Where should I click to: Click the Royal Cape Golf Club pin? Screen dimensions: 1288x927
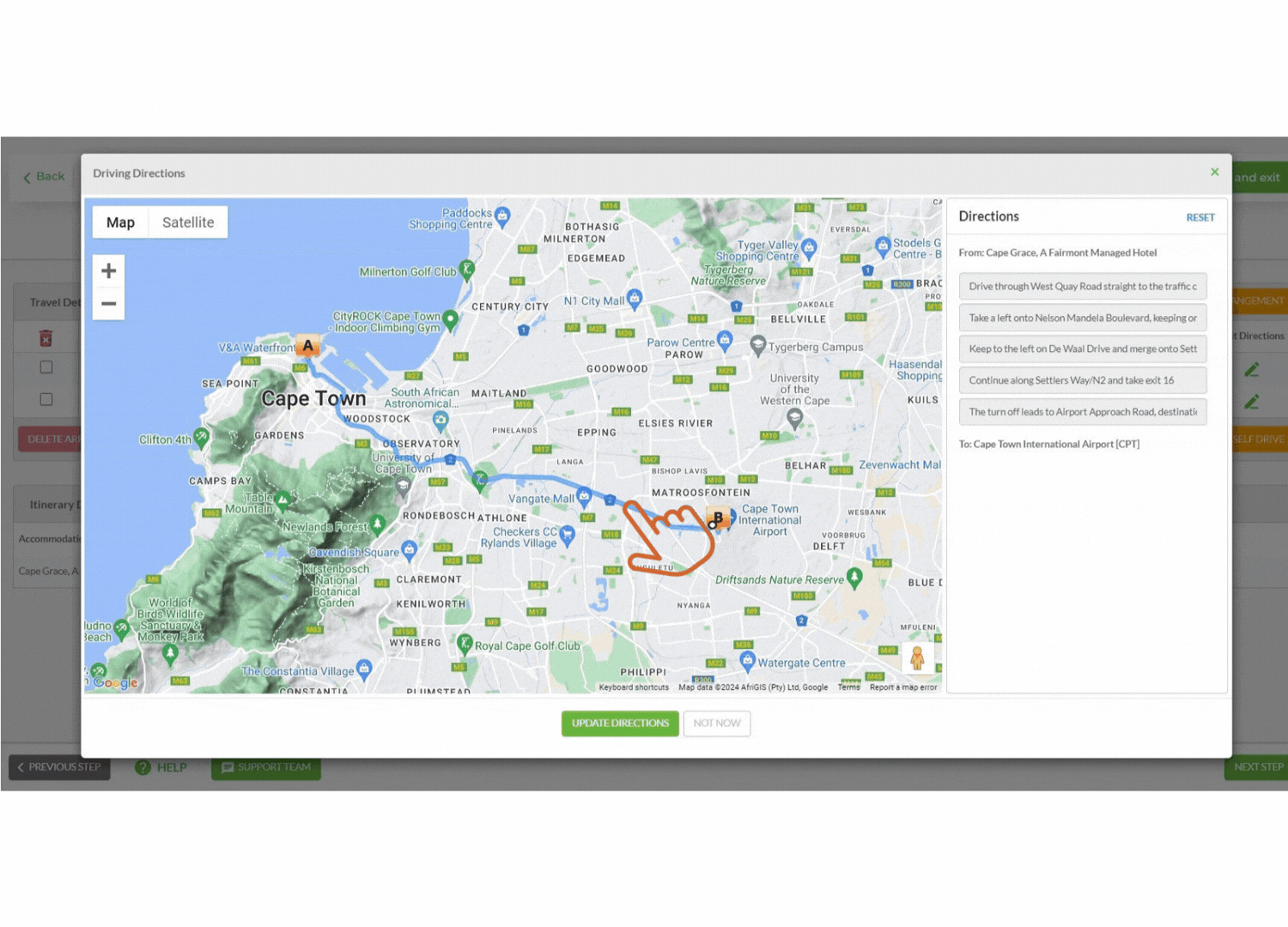pyautogui.click(x=465, y=643)
